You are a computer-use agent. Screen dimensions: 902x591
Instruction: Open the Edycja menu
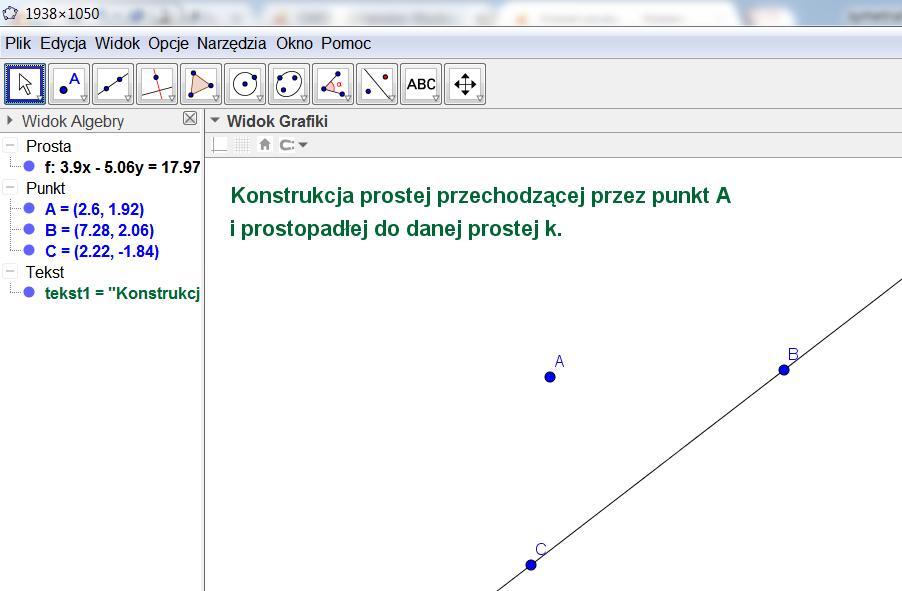(63, 44)
